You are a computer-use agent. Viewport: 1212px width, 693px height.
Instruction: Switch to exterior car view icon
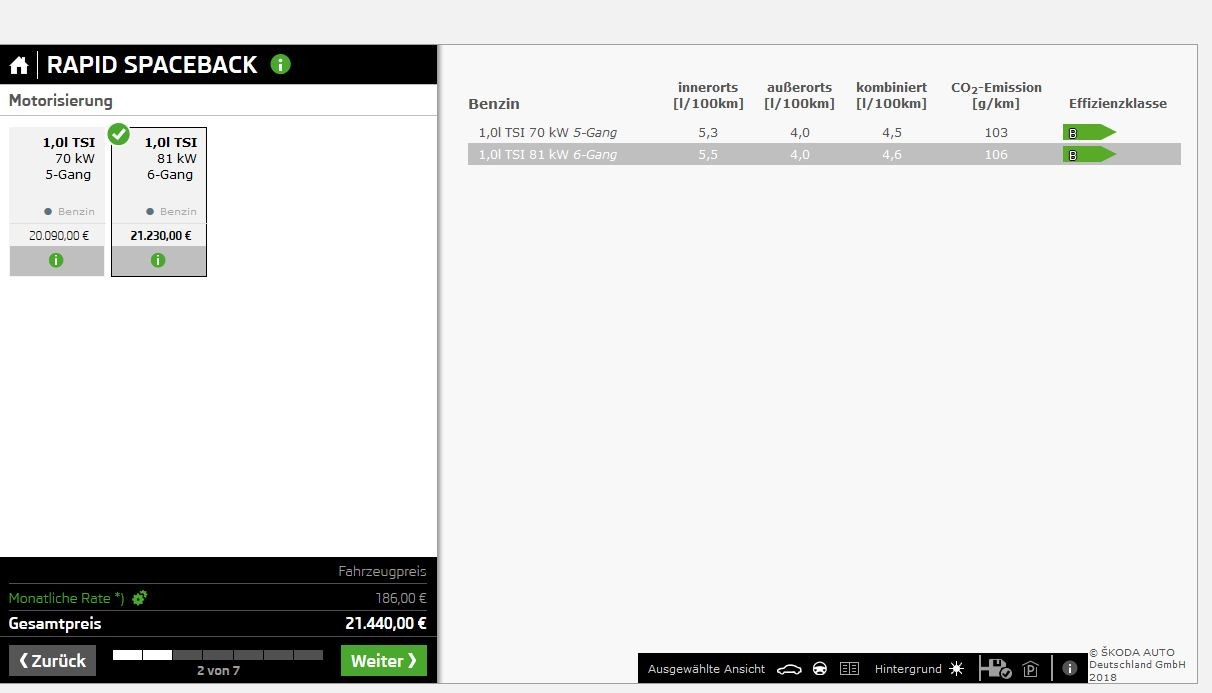(789, 669)
